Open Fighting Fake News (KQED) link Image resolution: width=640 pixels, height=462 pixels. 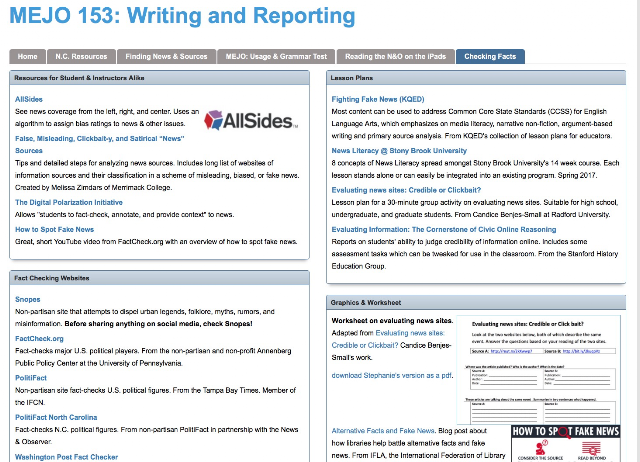pos(378,99)
